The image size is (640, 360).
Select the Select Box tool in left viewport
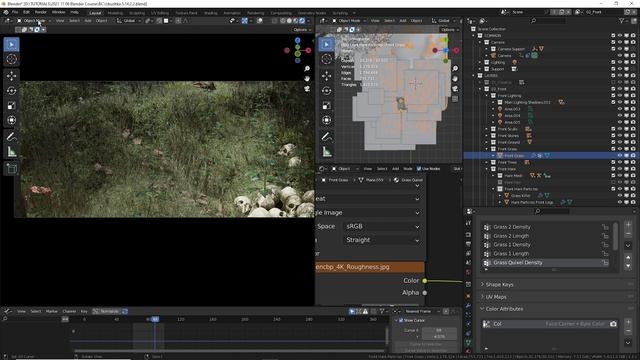(x=11, y=44)
